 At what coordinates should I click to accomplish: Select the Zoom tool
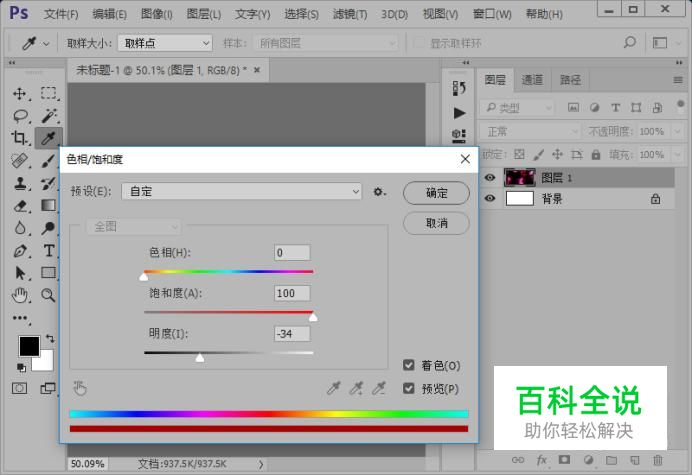point(48,295)
